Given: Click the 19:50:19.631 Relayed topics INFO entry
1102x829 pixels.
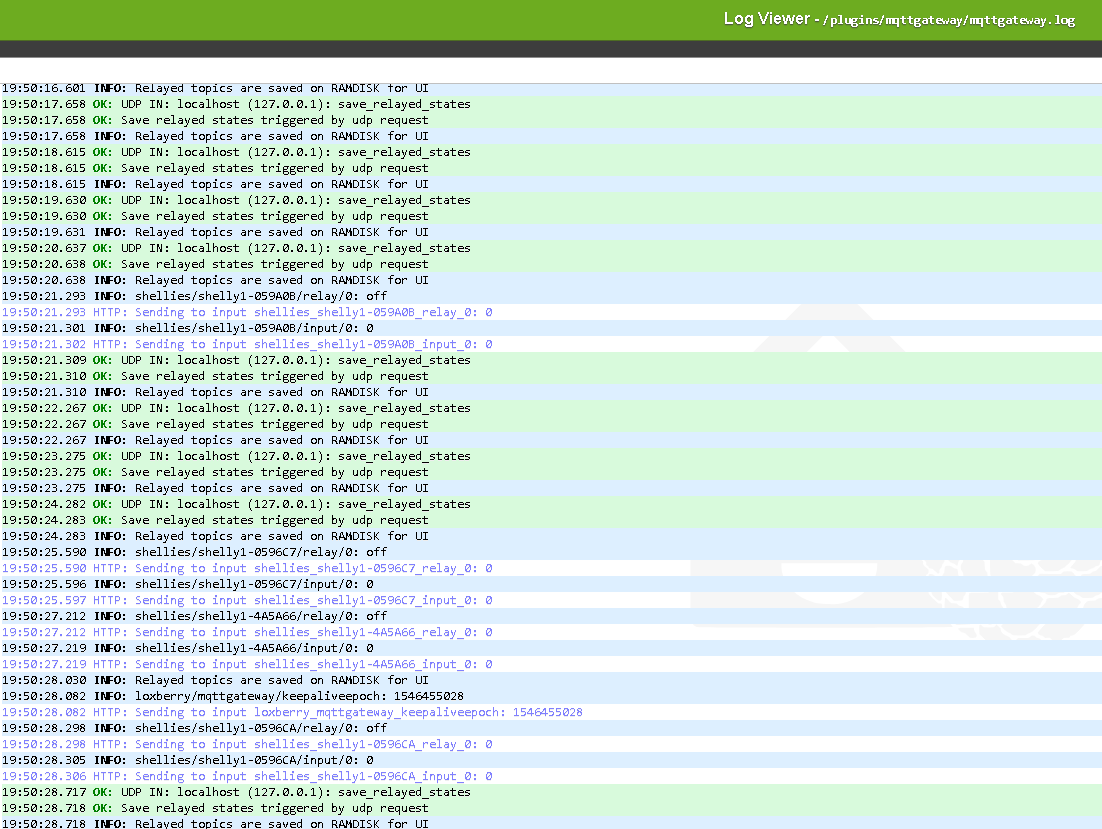Looking at the screenshot, I should pyautogui.click(x=260, y=232).
